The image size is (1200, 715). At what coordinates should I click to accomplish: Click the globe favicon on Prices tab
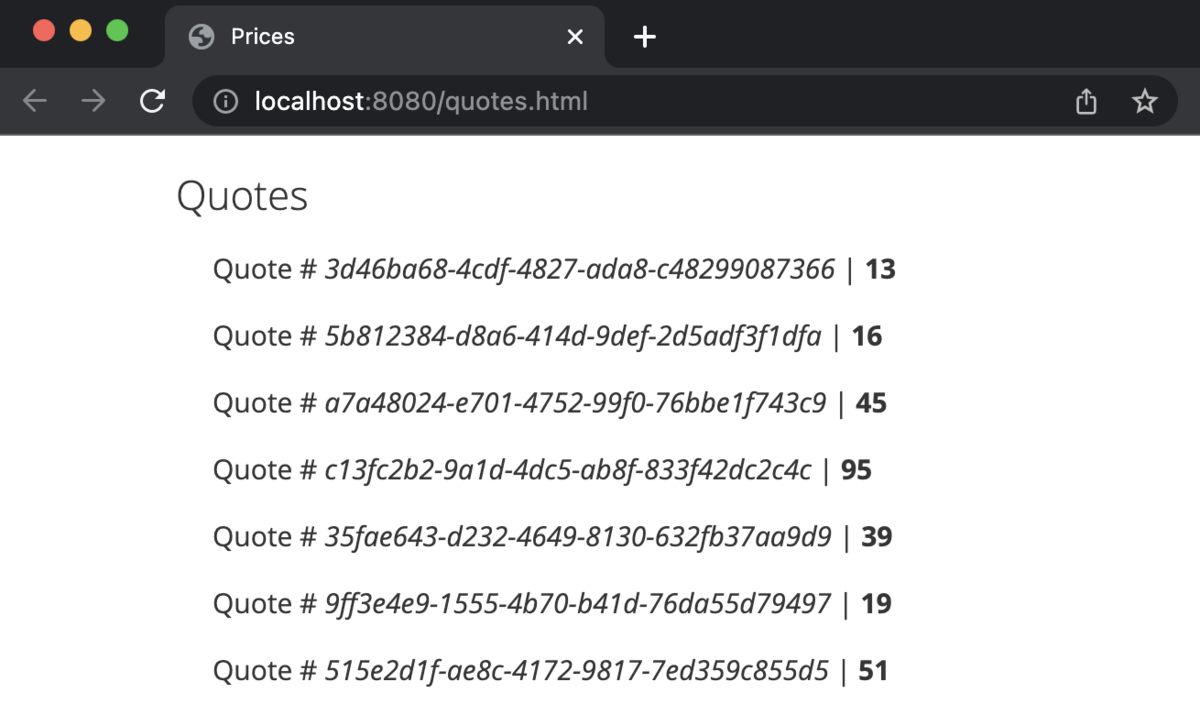(x=201, y=37)
